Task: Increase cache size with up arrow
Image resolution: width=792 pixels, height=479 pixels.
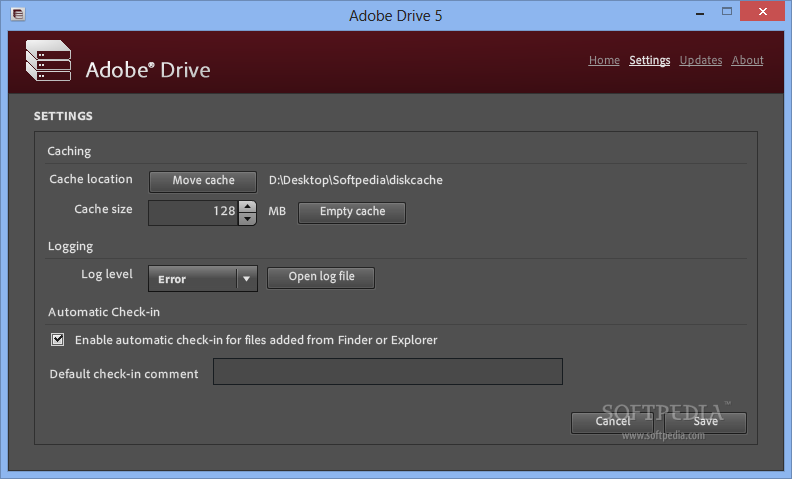Action: pos(247,206)
